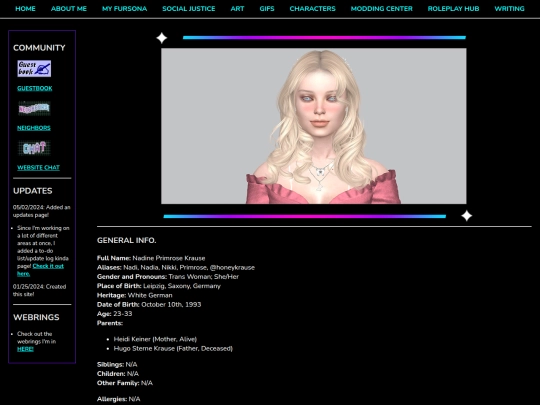Select Social Justice in the top menu

189,9
